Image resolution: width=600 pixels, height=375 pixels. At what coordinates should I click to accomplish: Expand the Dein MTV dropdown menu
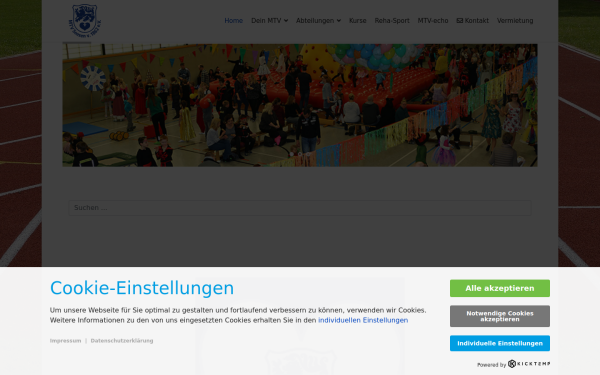coord(269,21)
